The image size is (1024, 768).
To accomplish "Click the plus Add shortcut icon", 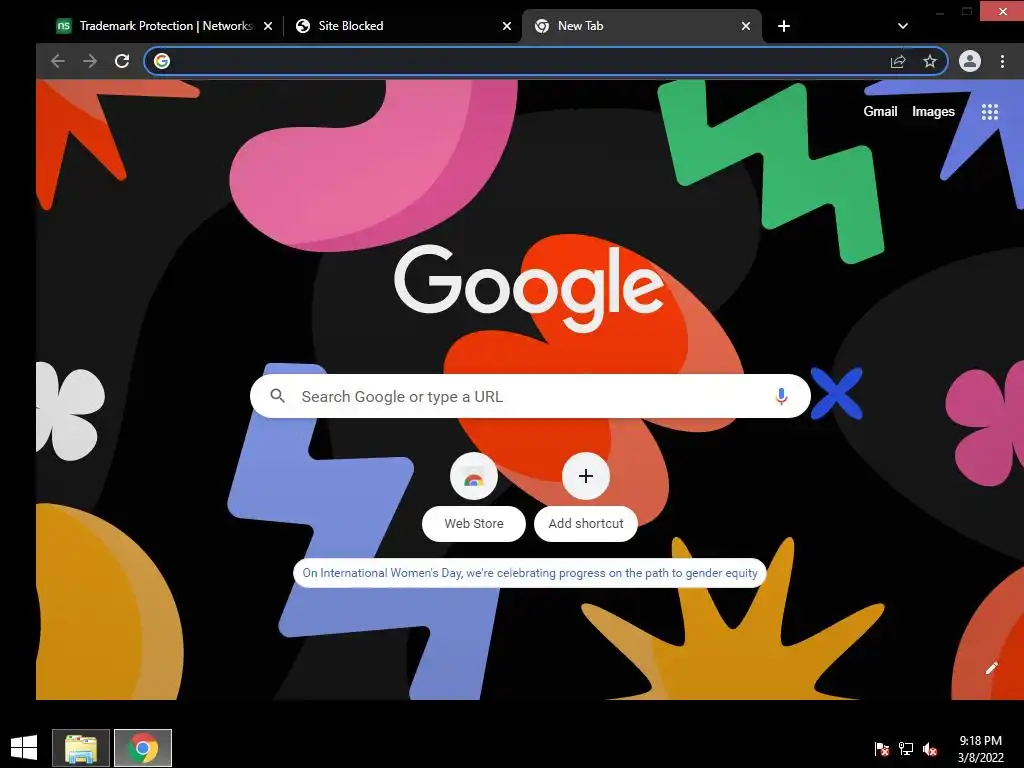I will click(x=586, y=476).
